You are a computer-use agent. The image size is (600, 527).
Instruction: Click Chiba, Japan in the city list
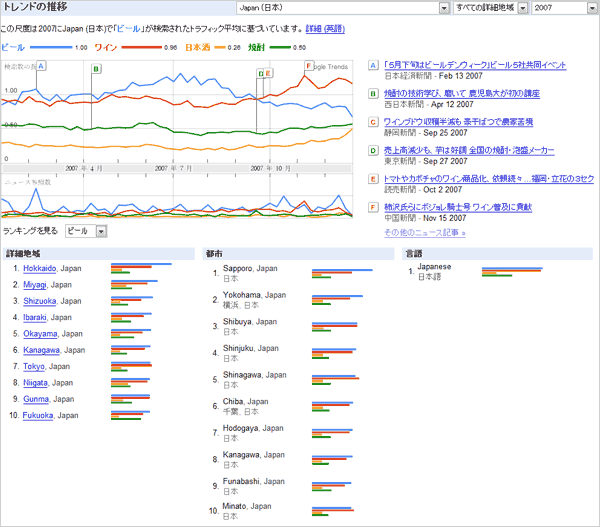point(246,401)
